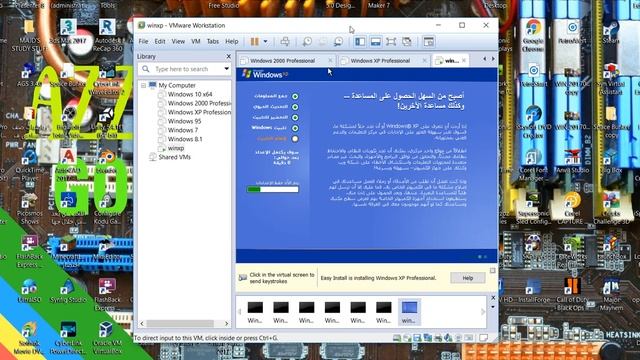
Task: Open the snapshot manager toolbar icon
Action: click(x=338, y=42)
